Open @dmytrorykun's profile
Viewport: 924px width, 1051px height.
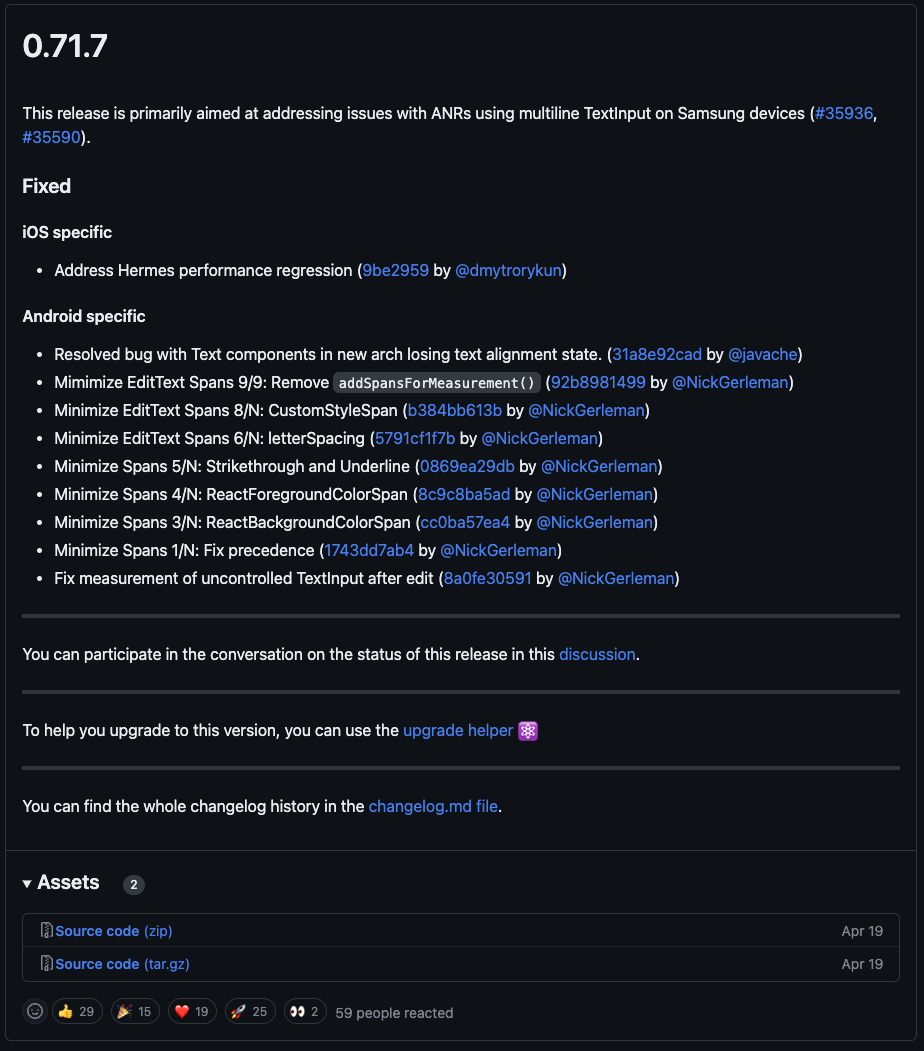click(x=509, y=270)
